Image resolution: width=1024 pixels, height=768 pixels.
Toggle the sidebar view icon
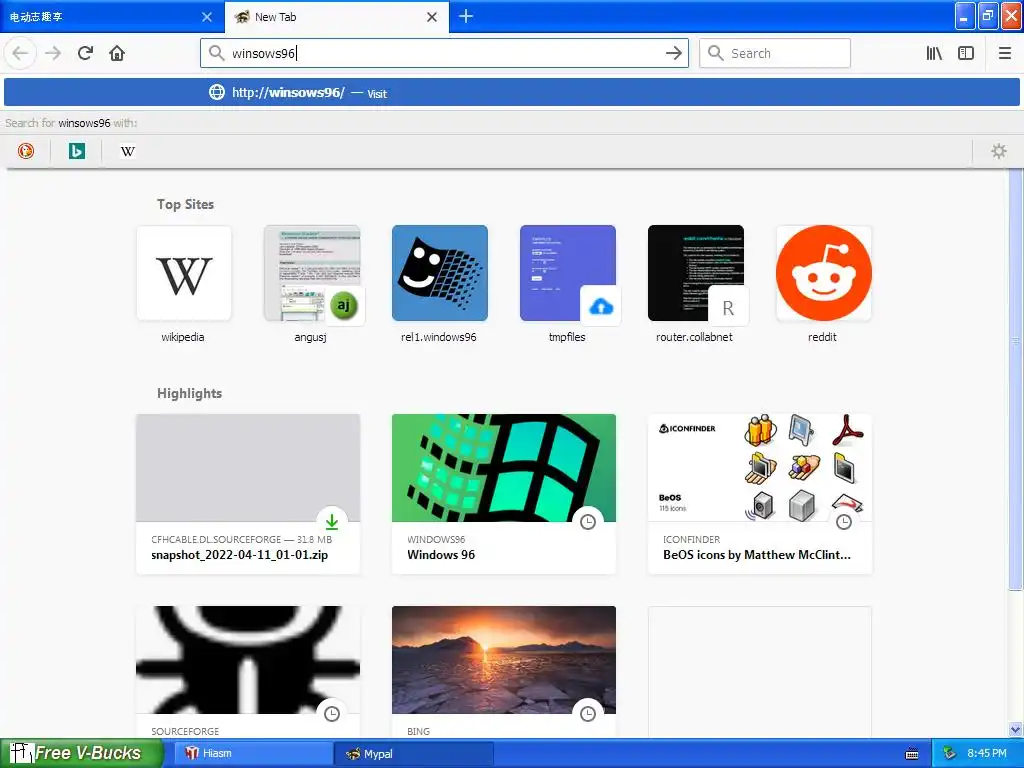(x=966, y=53)
